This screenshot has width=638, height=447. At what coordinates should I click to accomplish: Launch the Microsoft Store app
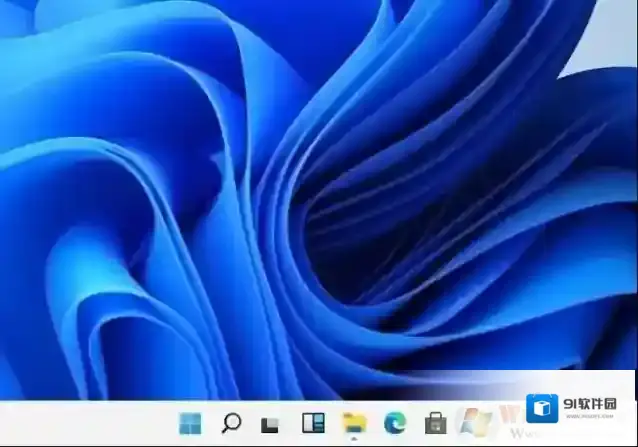coord(435,423)
